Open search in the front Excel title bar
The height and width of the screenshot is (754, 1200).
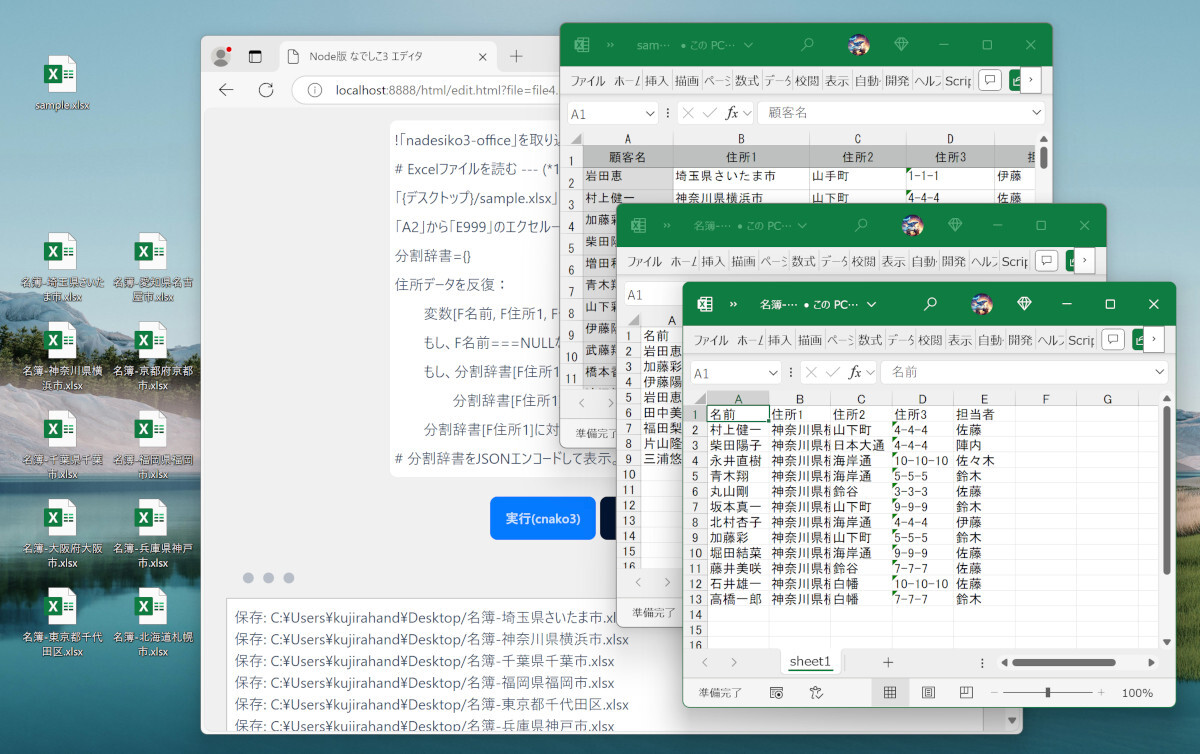click(x=930, y=304)
